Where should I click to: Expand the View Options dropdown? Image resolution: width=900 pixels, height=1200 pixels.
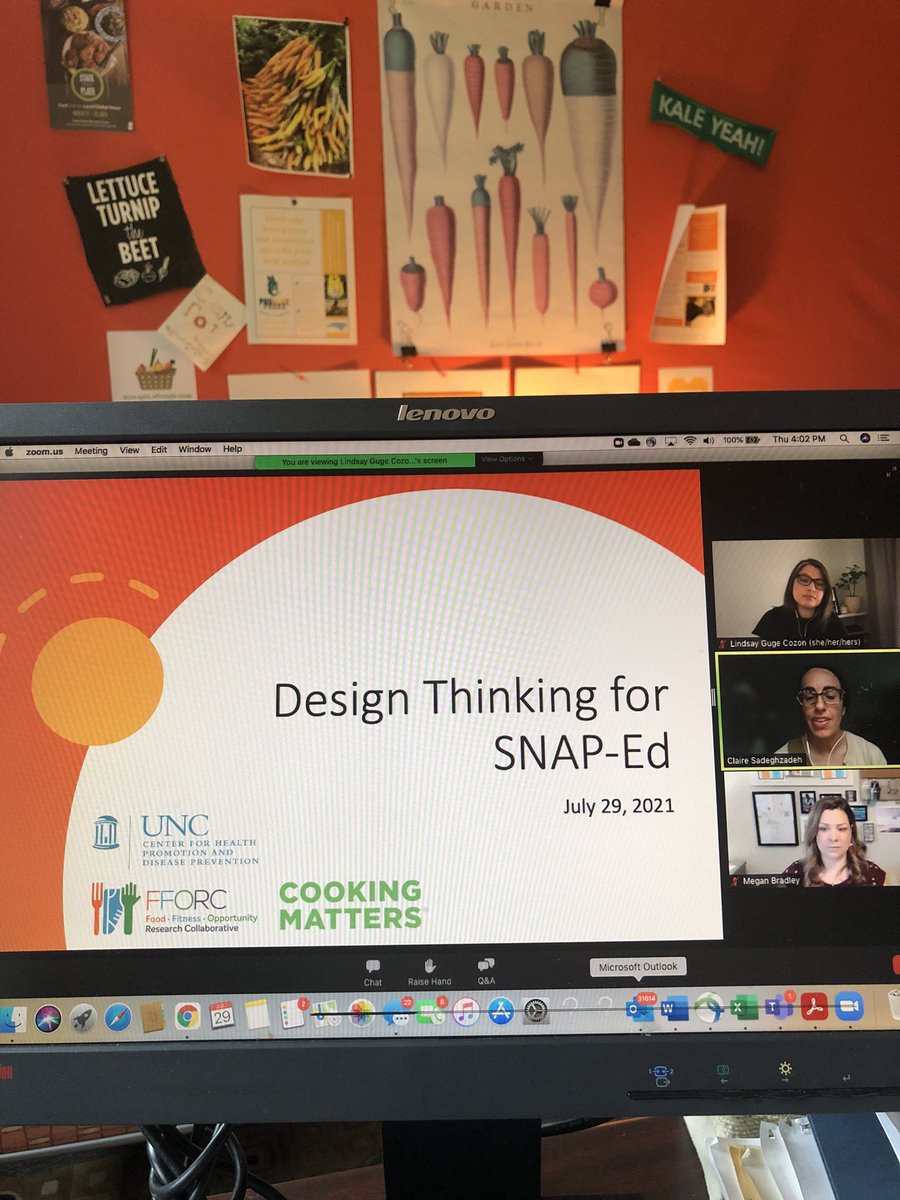[504, 460]
